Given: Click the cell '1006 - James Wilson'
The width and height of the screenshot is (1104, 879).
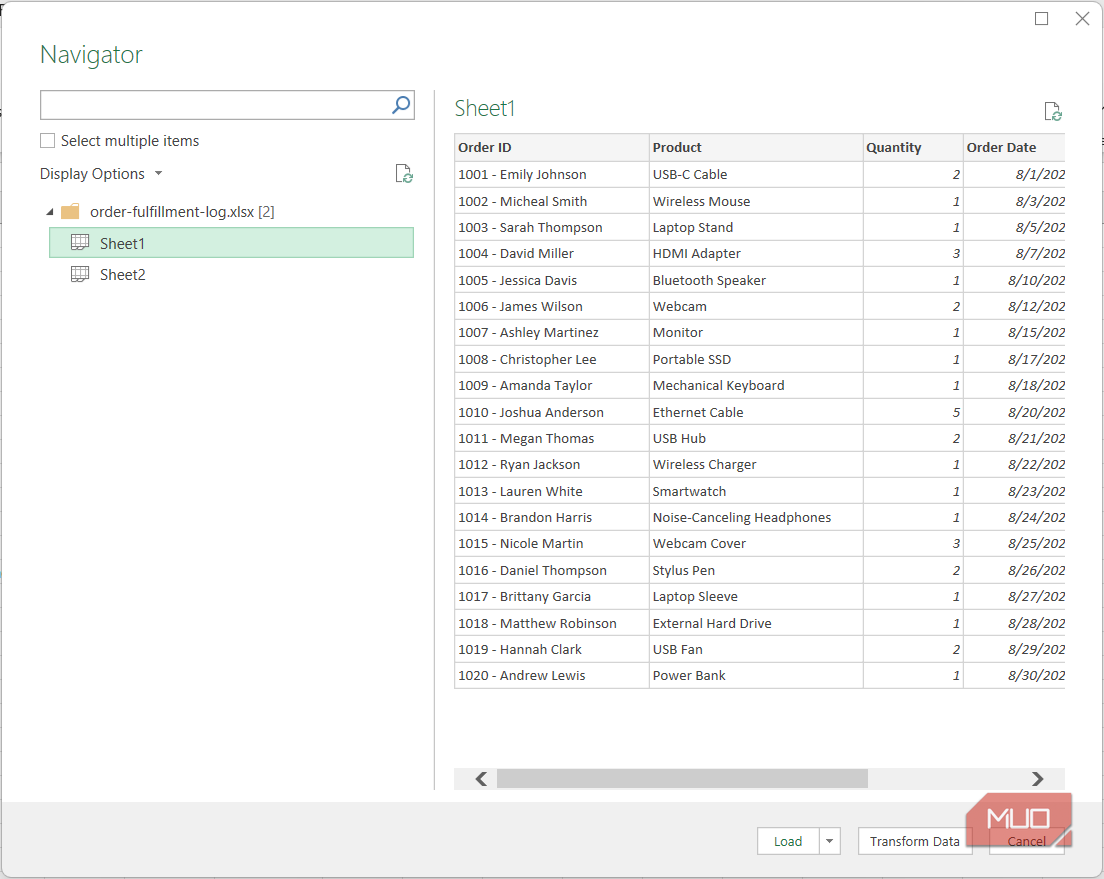Looking at the screenshot, I should [x=552, y=306].
